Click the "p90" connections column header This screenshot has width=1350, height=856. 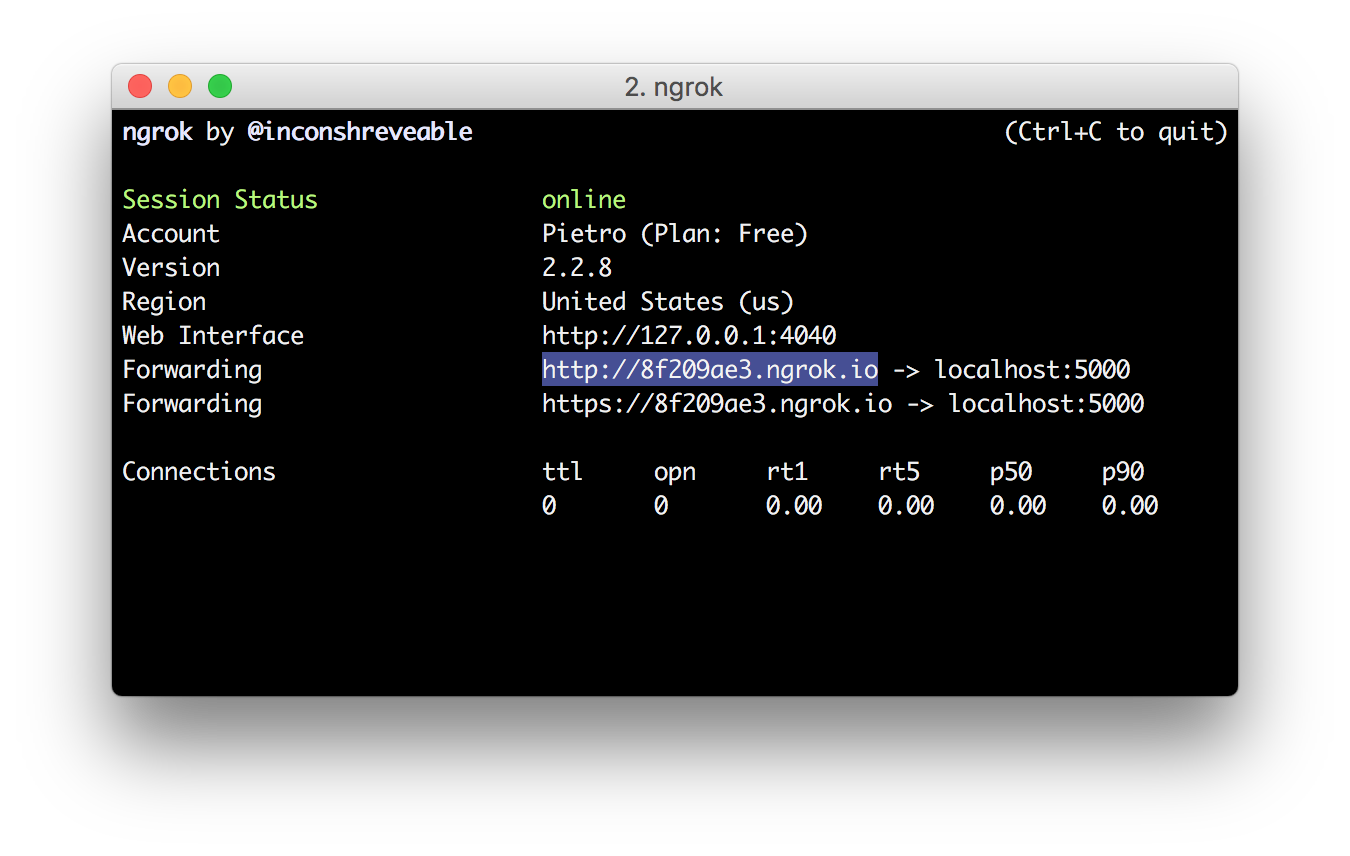(x=1122, y=472)
